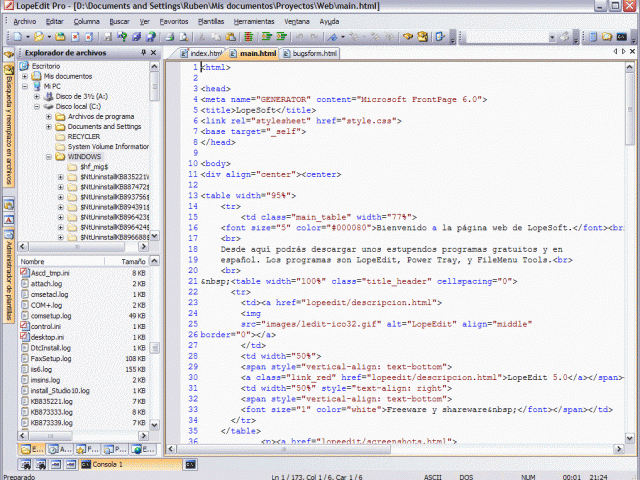This screenshot has width=640, height=480.
Task: Click the folder tree vertical scrollbar thumb
Action: [154, 86]
